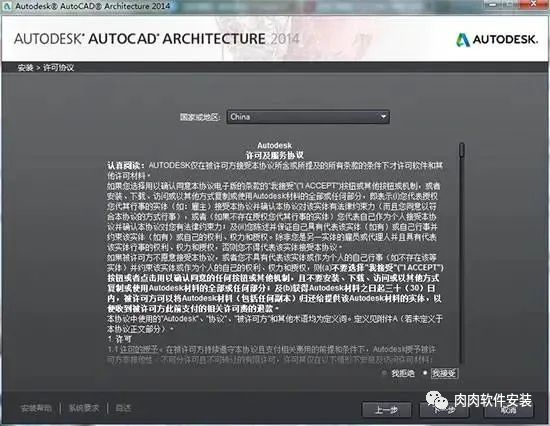Open the 安装帮助 installation help link

pos(36,408)
